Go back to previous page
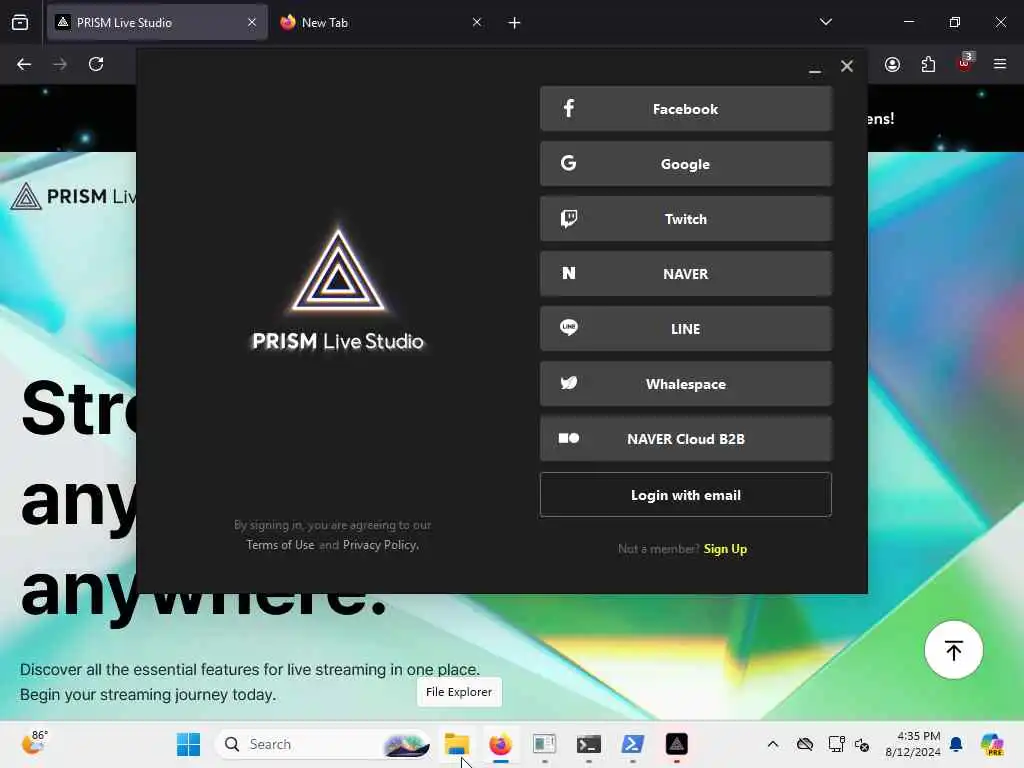This screenshot has width=1024, height=768. 24,64
